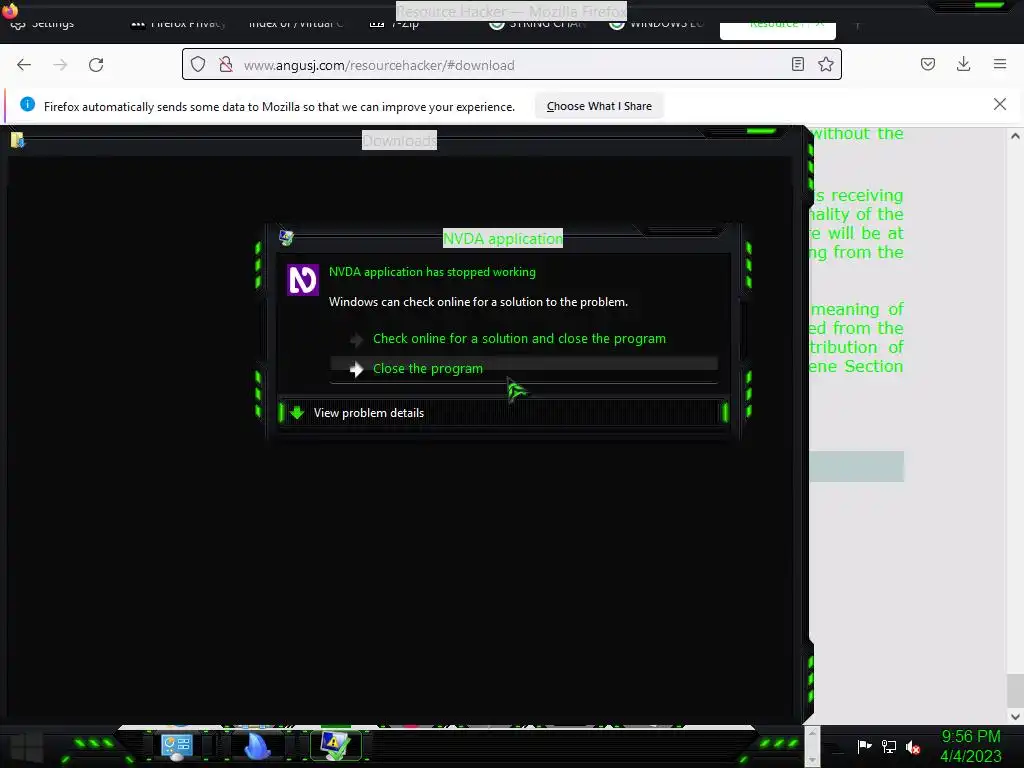The width and height of the screenshot is (1024, 768).
Task: Click the taskbar toolbar scroll up arrow
Action: (812, 735)
